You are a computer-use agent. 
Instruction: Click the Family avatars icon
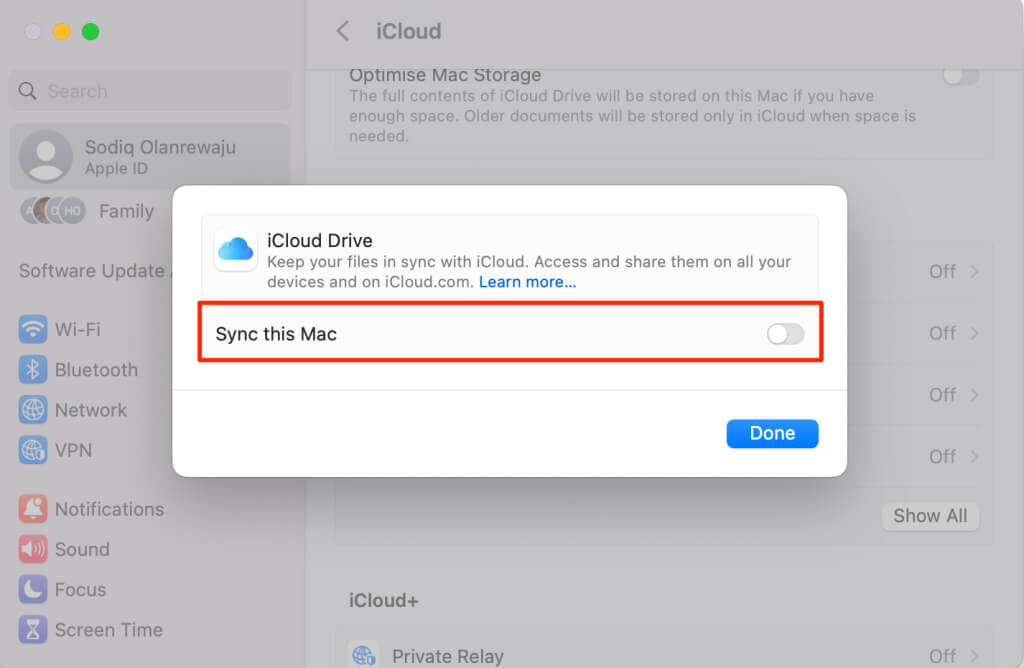pos(53,211)
